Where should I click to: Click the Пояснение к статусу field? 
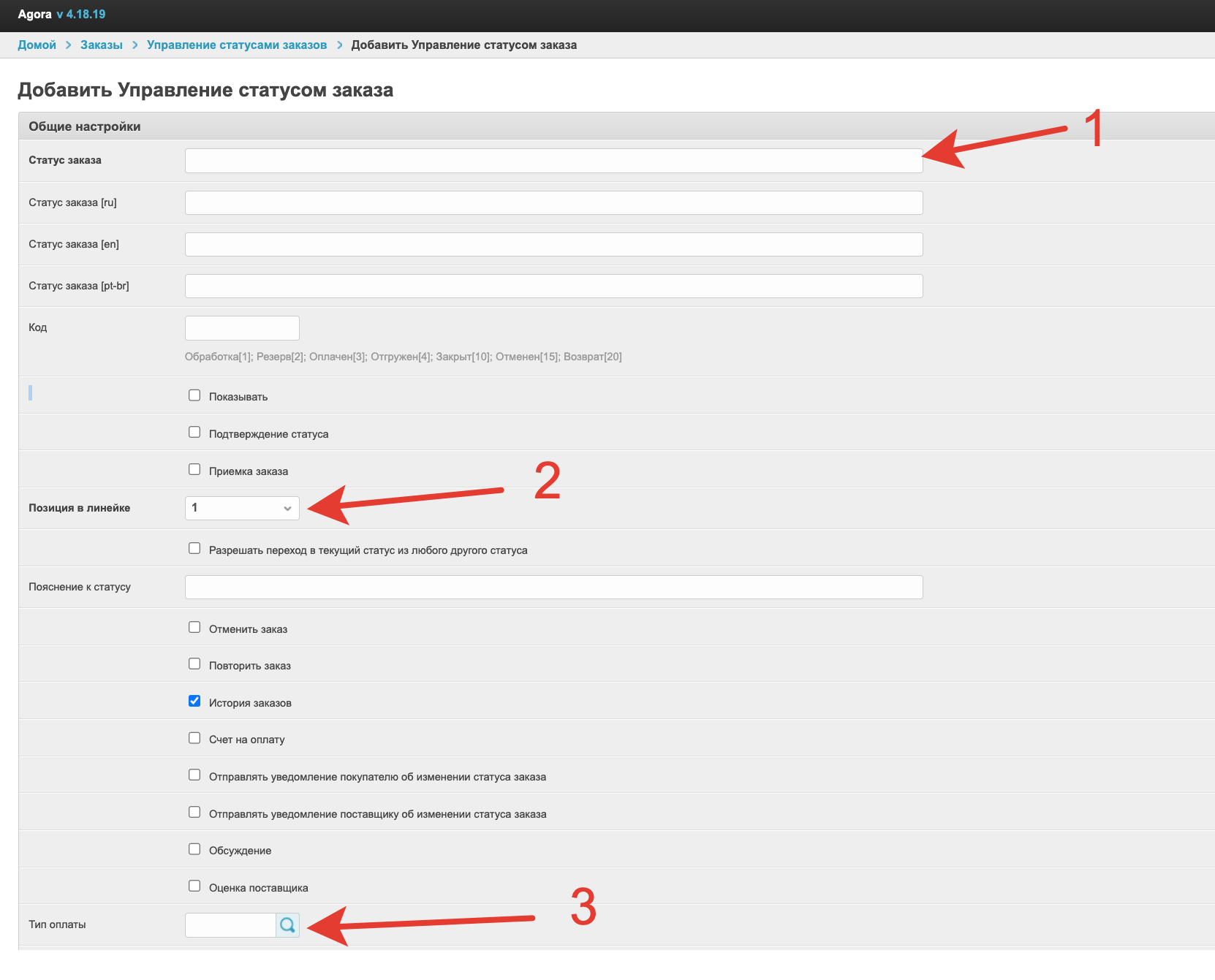point(553,588)
